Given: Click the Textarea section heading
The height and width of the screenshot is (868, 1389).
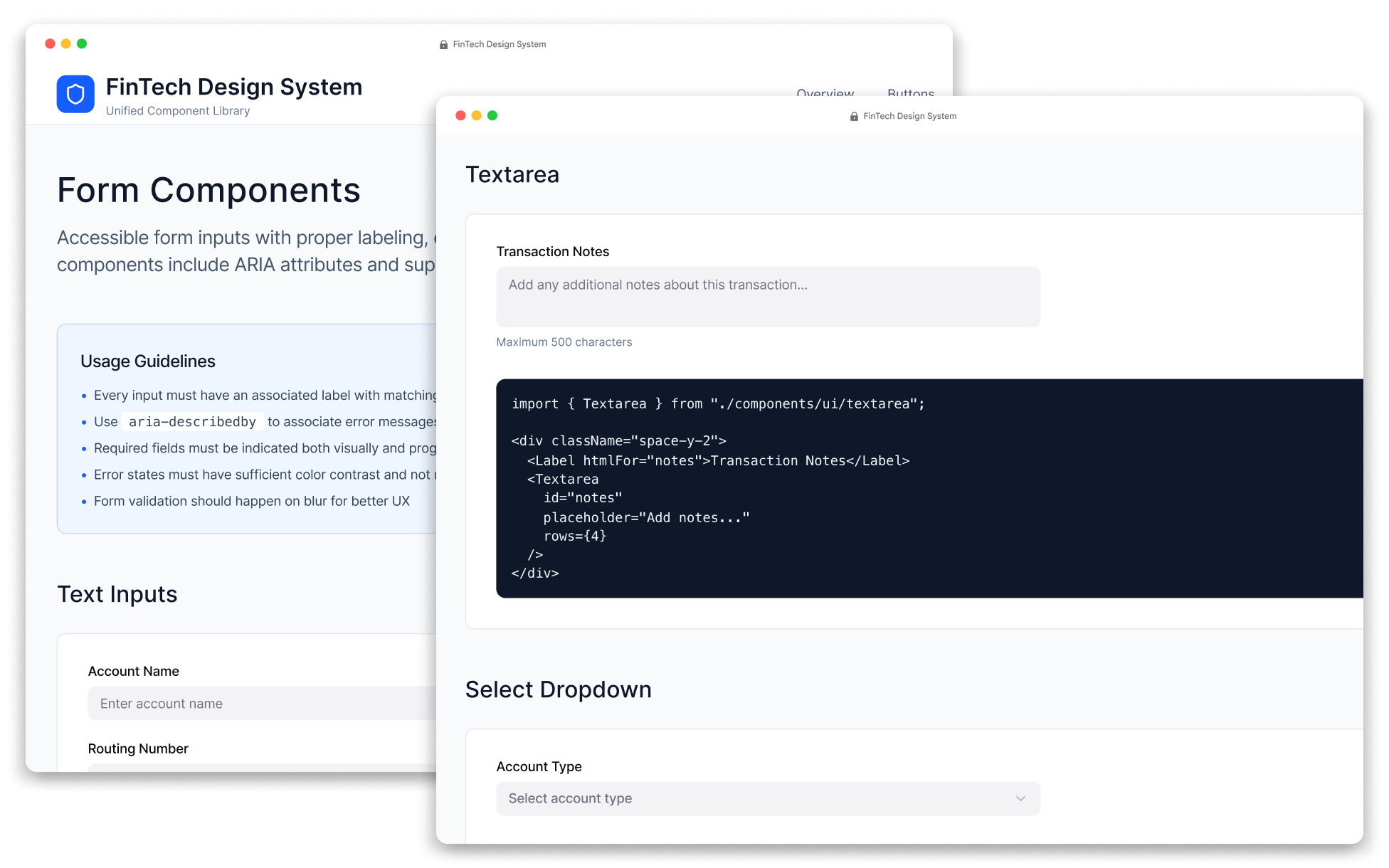Looking at the screenshot, I should coord(512,174).
